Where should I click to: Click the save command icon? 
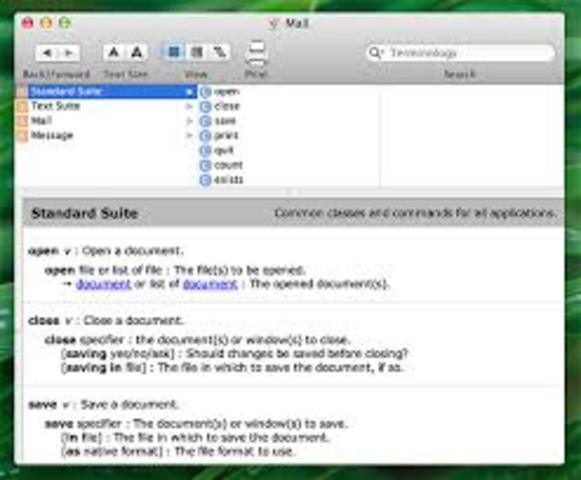click(205, 121)
